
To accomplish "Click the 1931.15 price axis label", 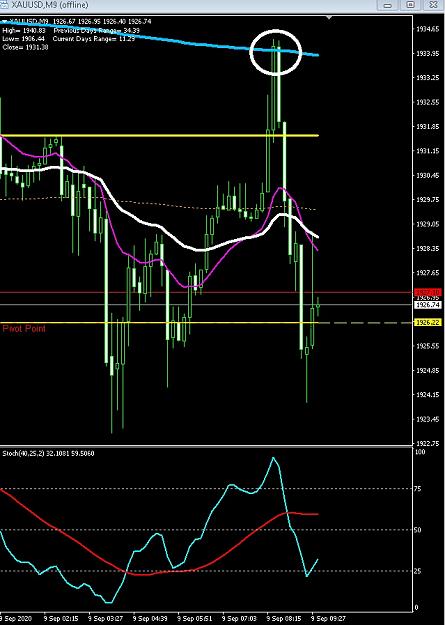I will coord(428,151).
